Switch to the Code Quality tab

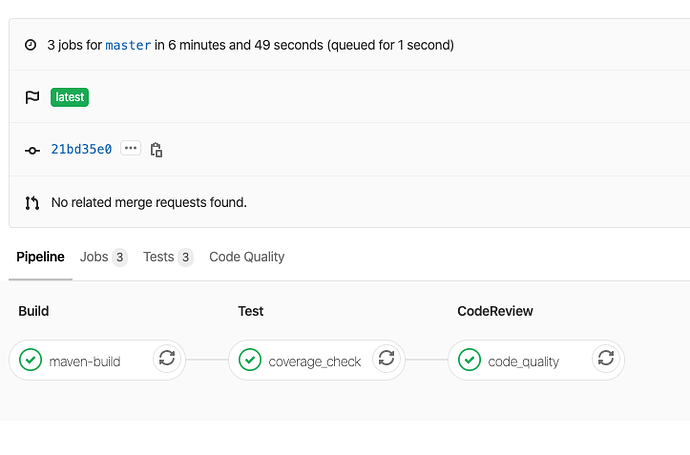point(247,257)
